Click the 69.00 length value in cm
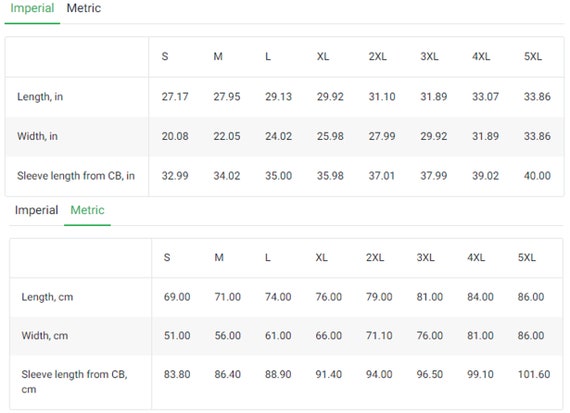 177,297
